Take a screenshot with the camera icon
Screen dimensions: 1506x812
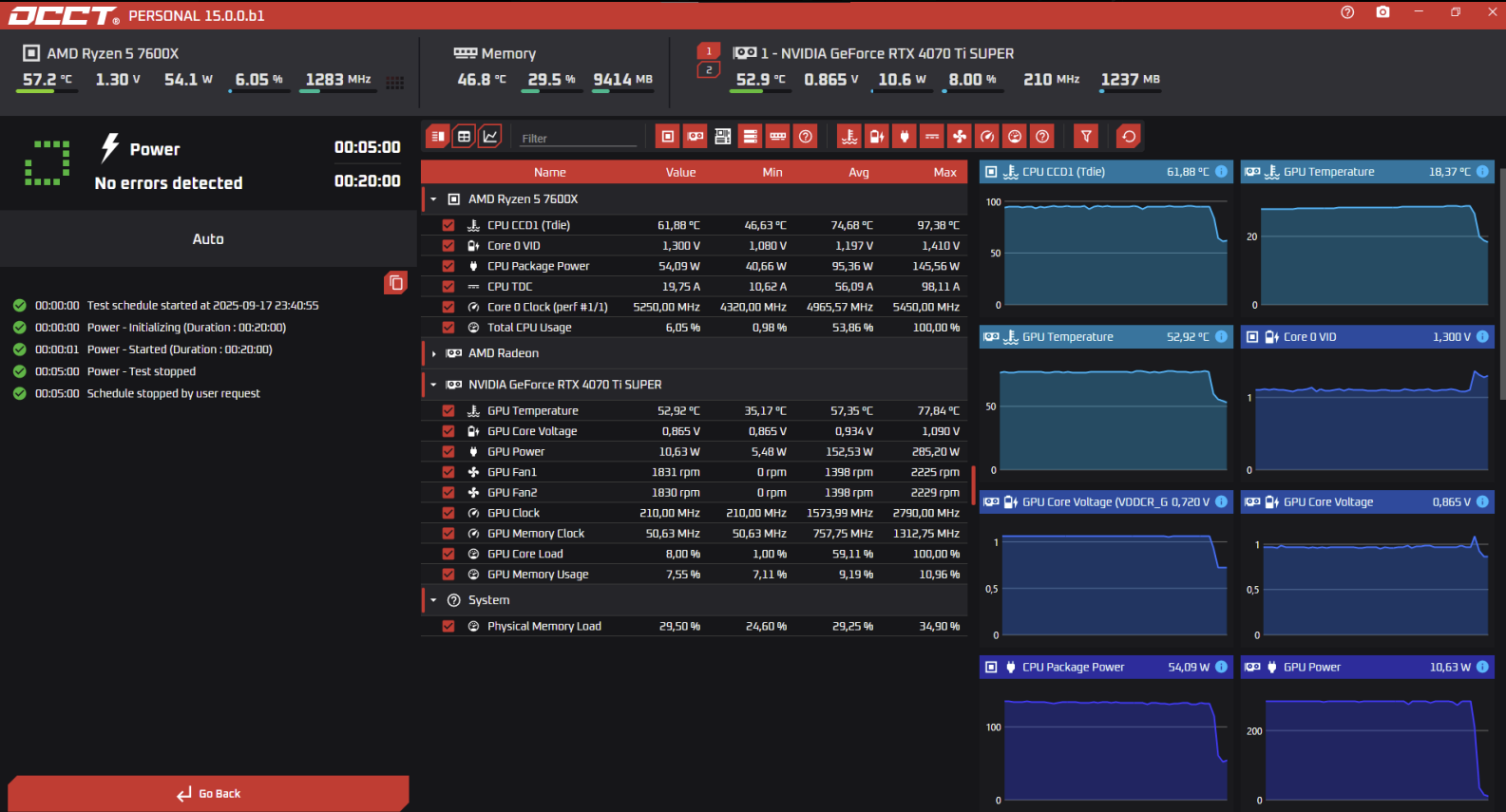1382,12
